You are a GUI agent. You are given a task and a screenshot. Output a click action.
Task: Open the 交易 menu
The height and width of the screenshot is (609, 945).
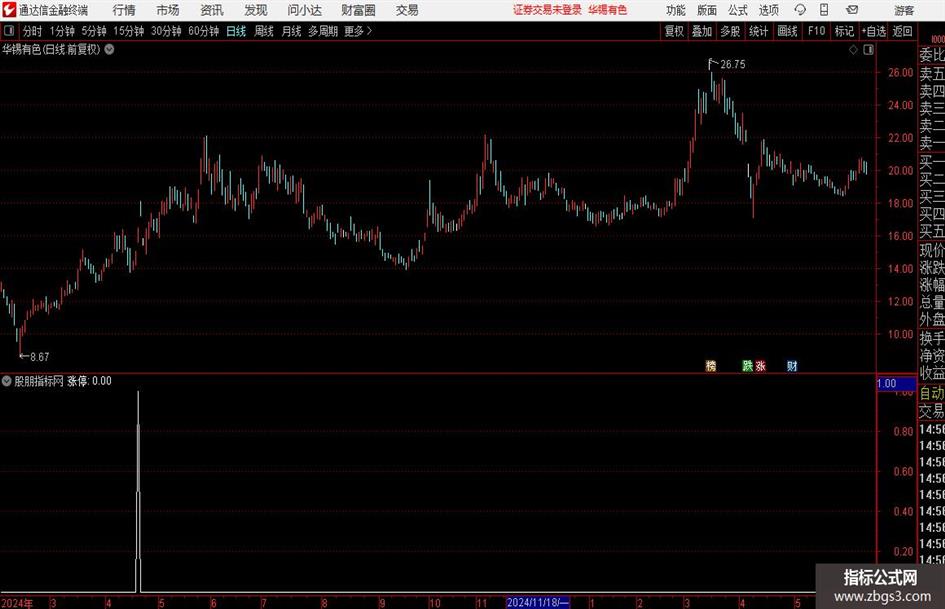[x=407, y=10]
